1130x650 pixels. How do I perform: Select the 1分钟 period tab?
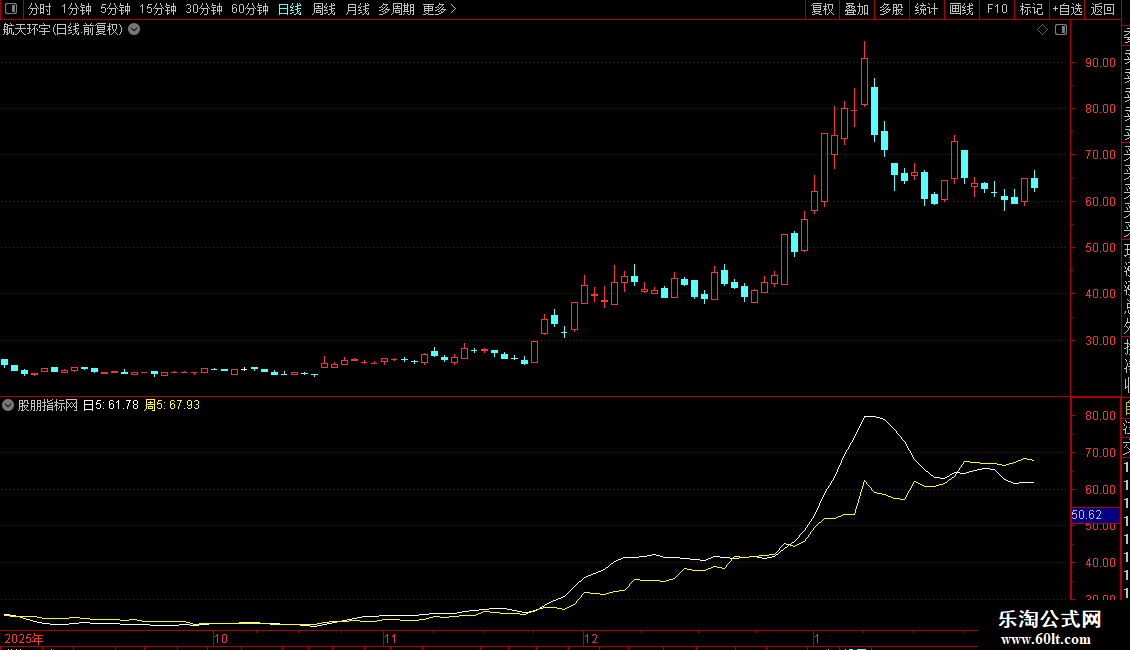click(x=76, y=9)
